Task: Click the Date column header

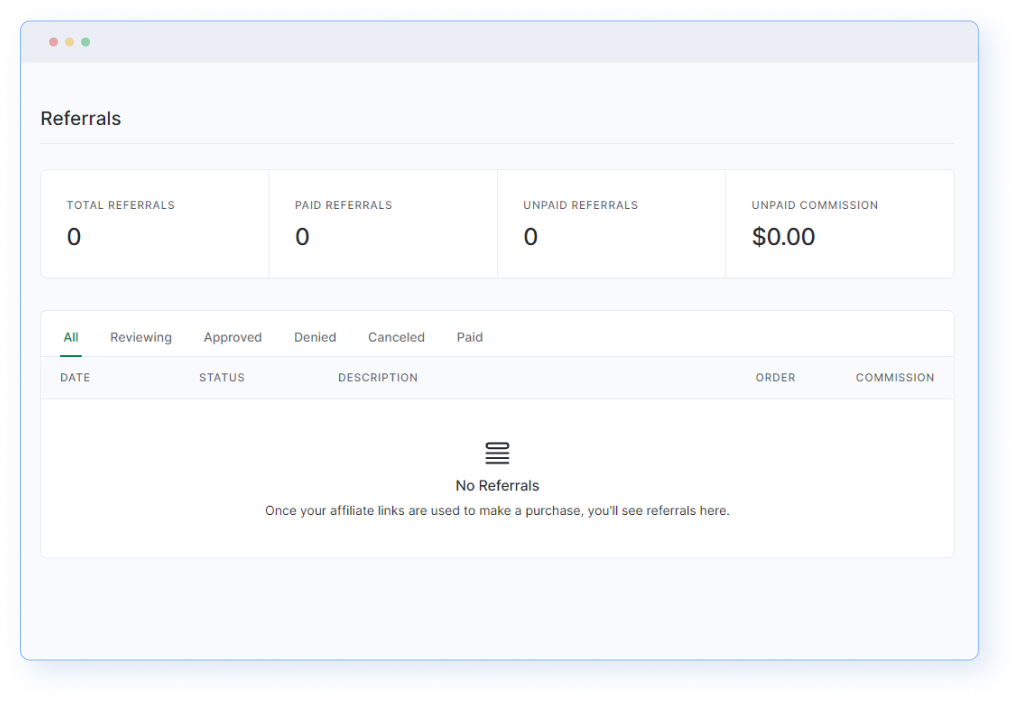Action: coord(75,378)
